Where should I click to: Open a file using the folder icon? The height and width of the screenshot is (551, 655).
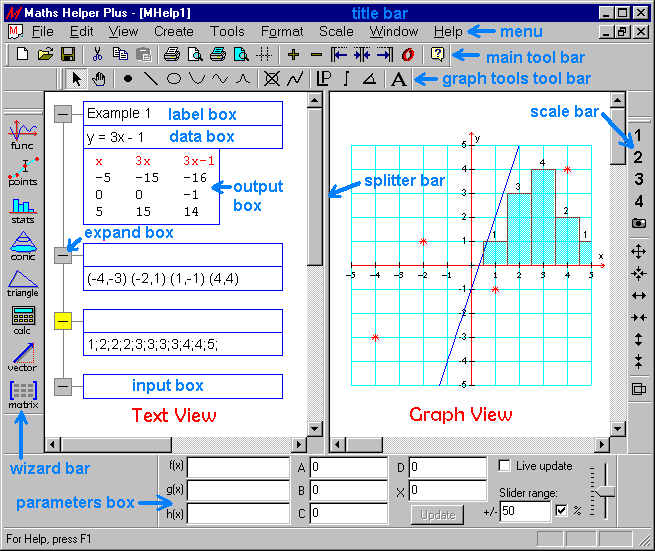[x=45, y=54]
